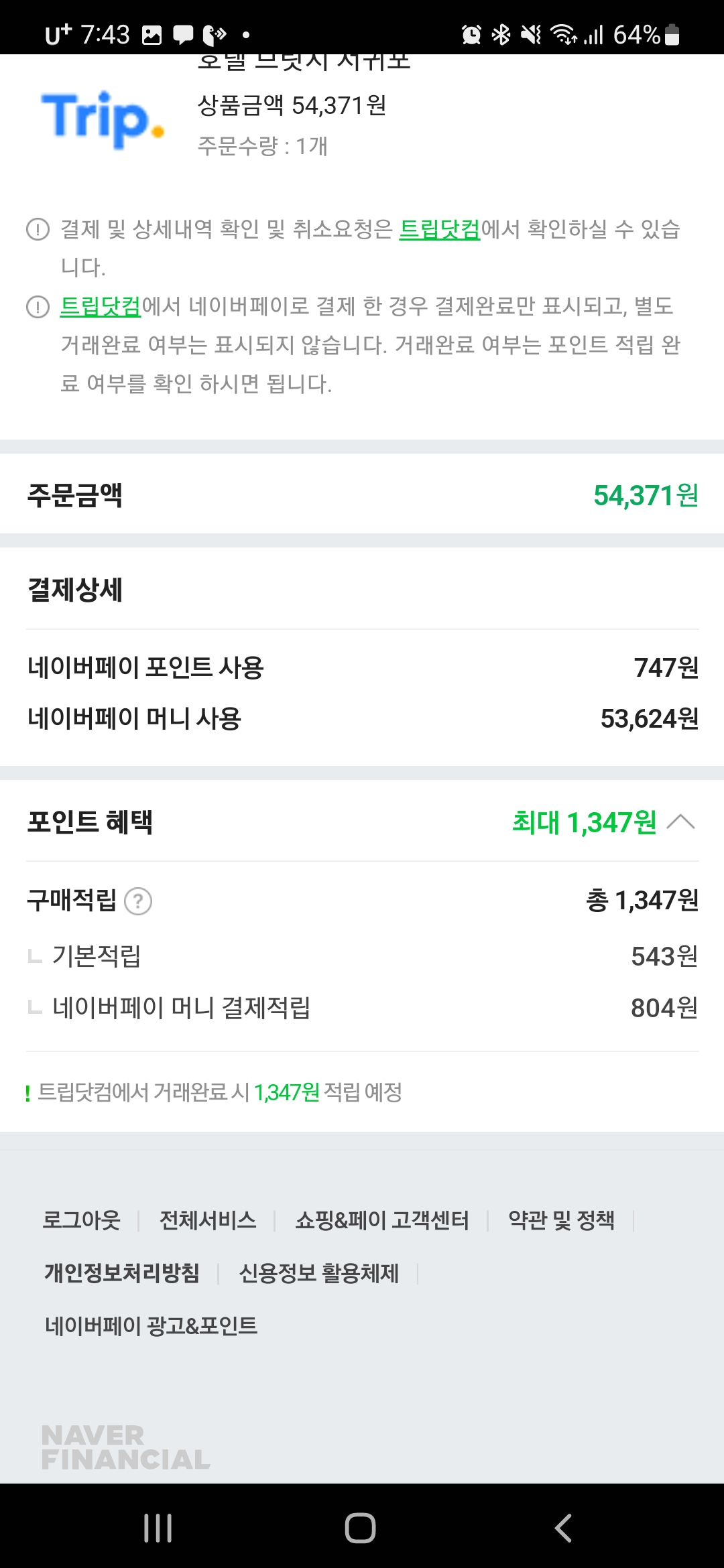Tap the alarm icon in the status bar
The image size is (724, 1568).
point(471,34)
